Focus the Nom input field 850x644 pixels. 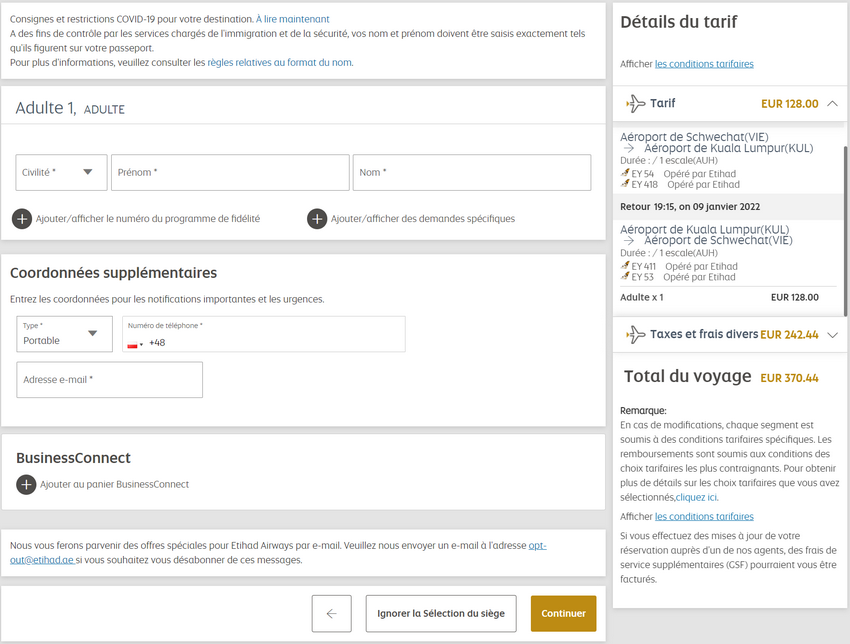472,172
